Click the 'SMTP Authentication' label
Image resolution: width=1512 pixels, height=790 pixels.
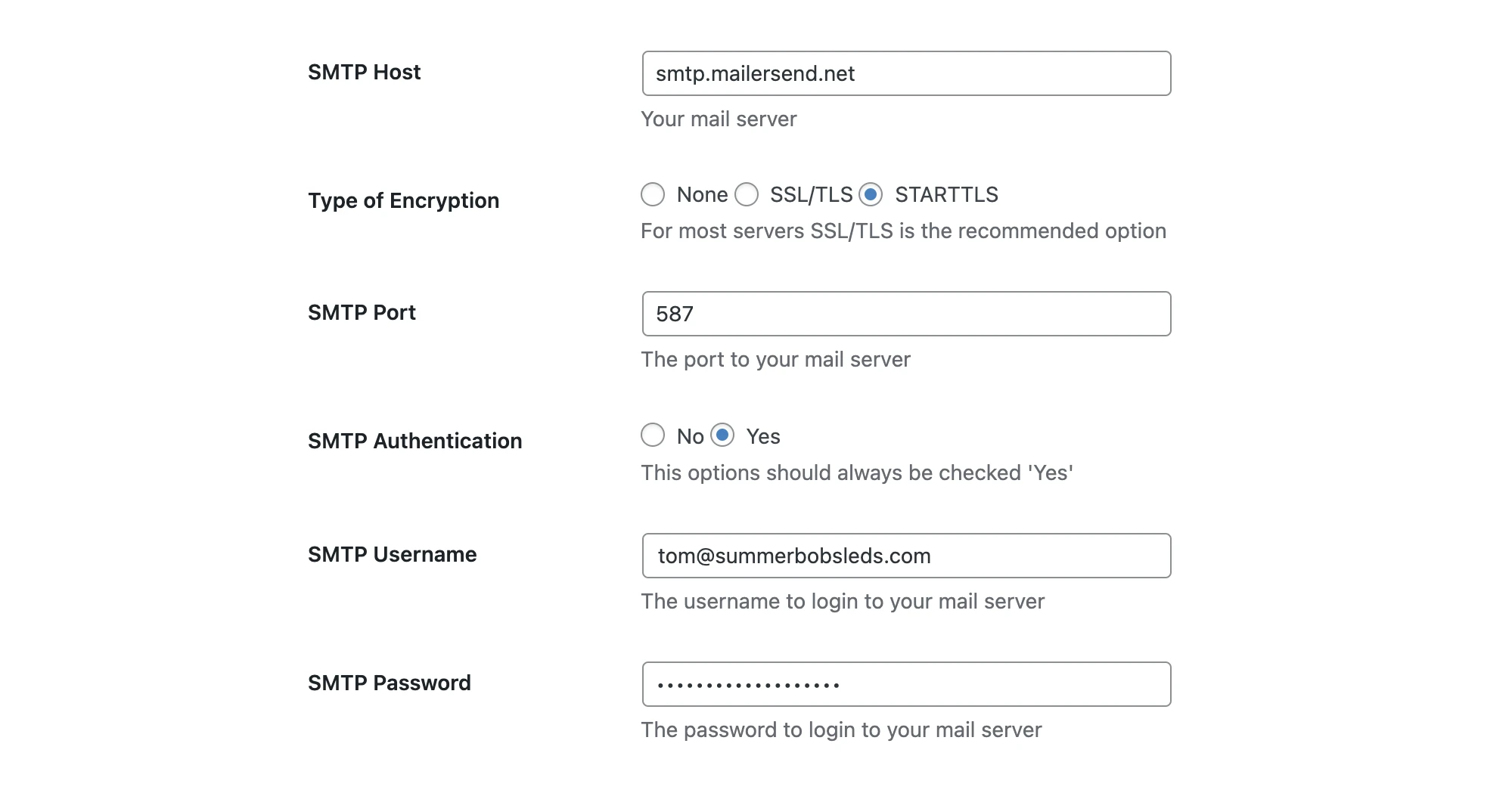(414, 441)
